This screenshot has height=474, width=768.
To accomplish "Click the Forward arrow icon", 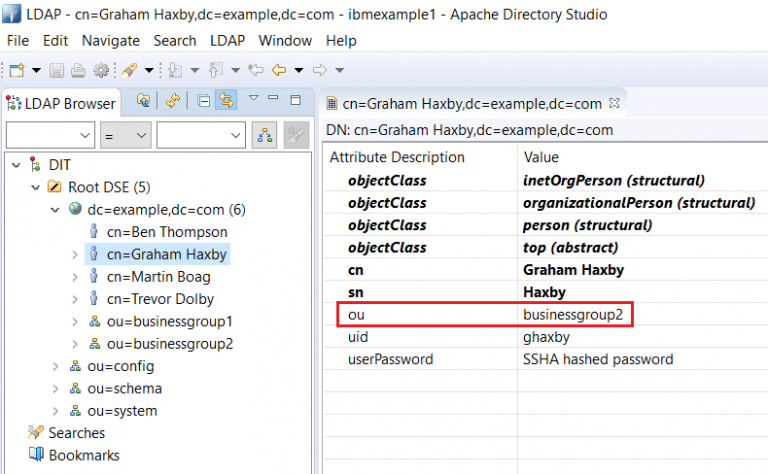I will click(x=320, y=71).
